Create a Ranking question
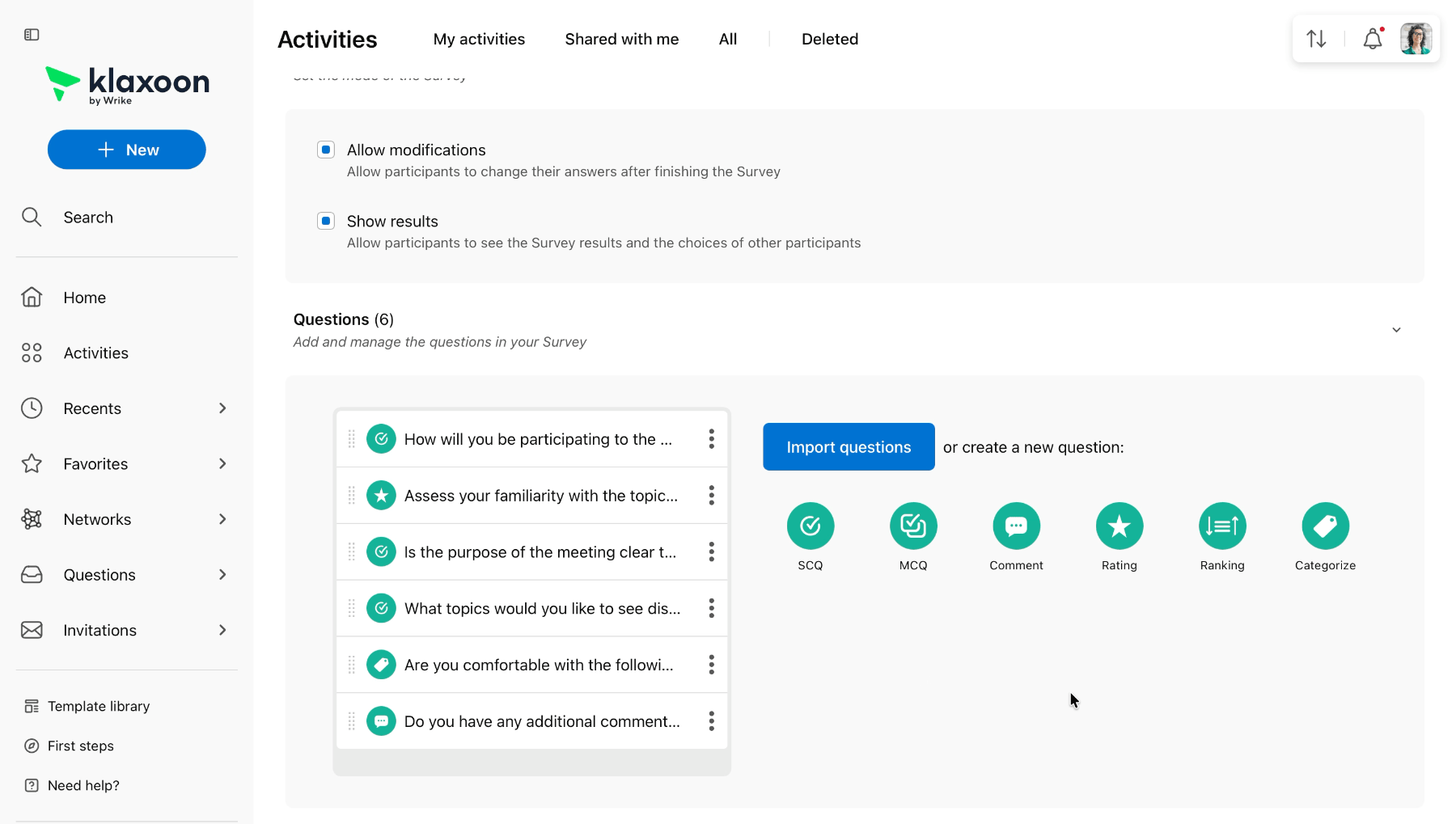The image size is (1456, 824). 1222,526
